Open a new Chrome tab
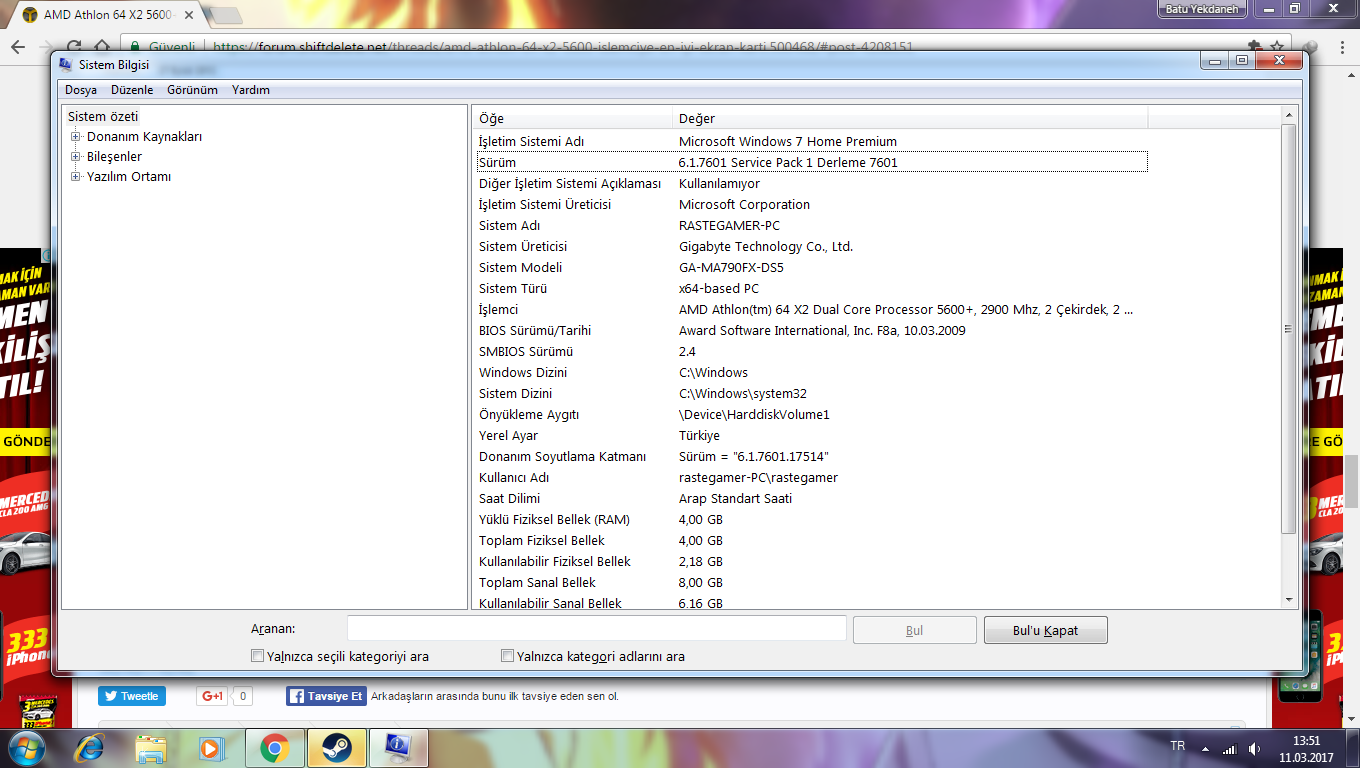This screenshot has height=768, width=1360. [226, 15]
